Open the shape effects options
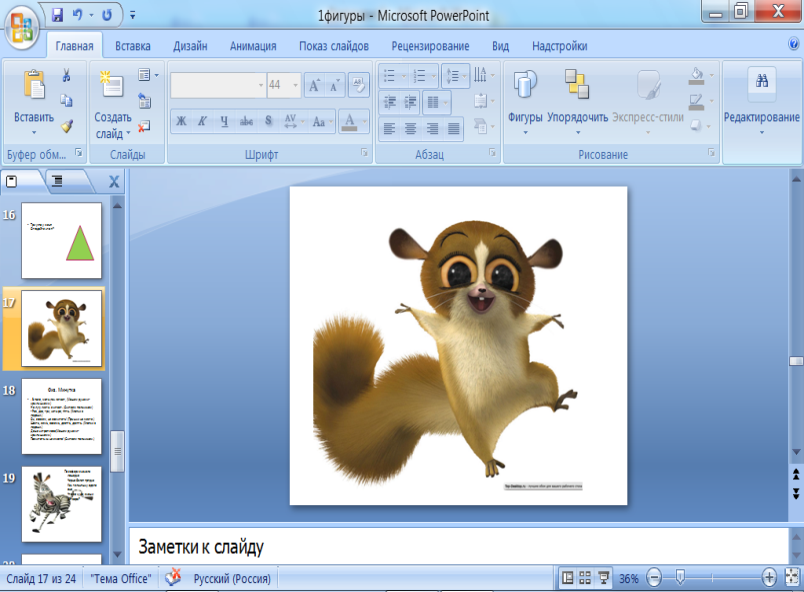 click(699, 126)
